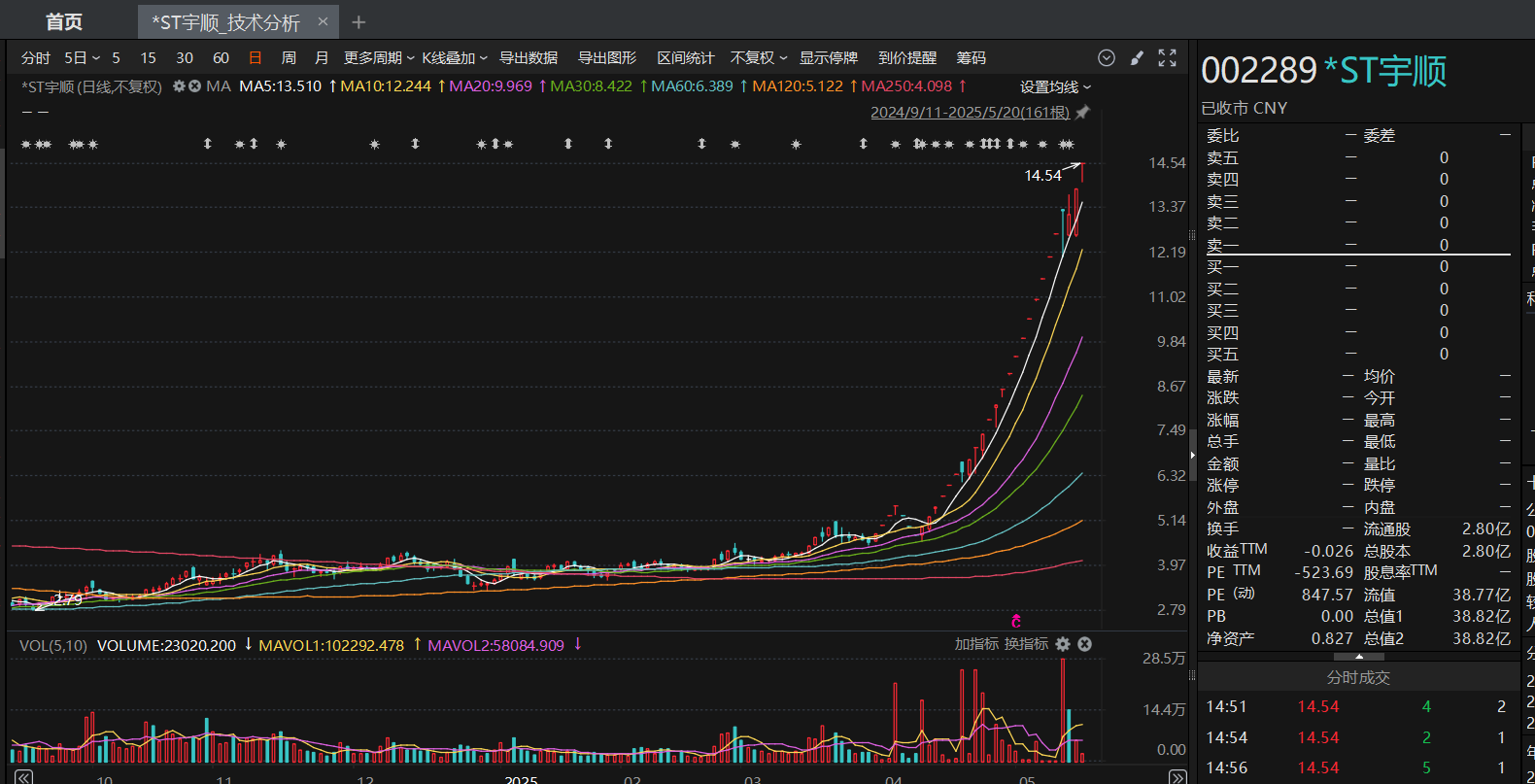Collapse side panel with small arrow handle
The image size is (1535, 784).
[1193, 455]
